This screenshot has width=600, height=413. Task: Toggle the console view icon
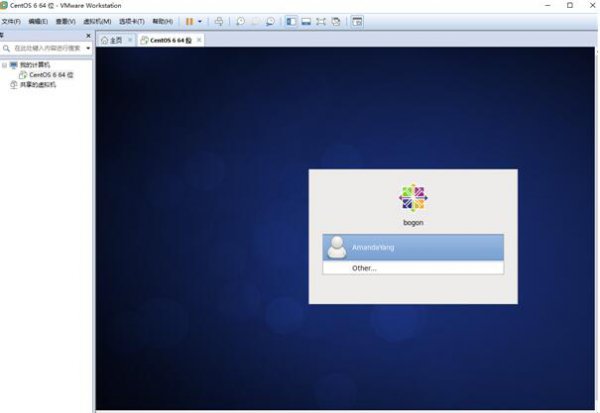tap(357, 21)
